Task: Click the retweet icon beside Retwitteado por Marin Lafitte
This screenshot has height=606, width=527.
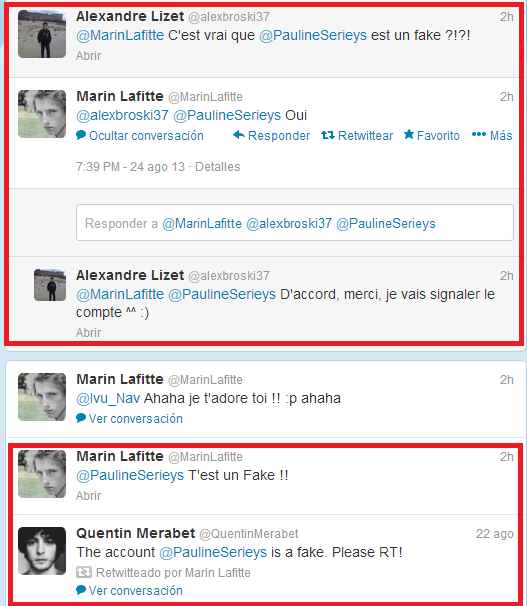Action: 84,572
